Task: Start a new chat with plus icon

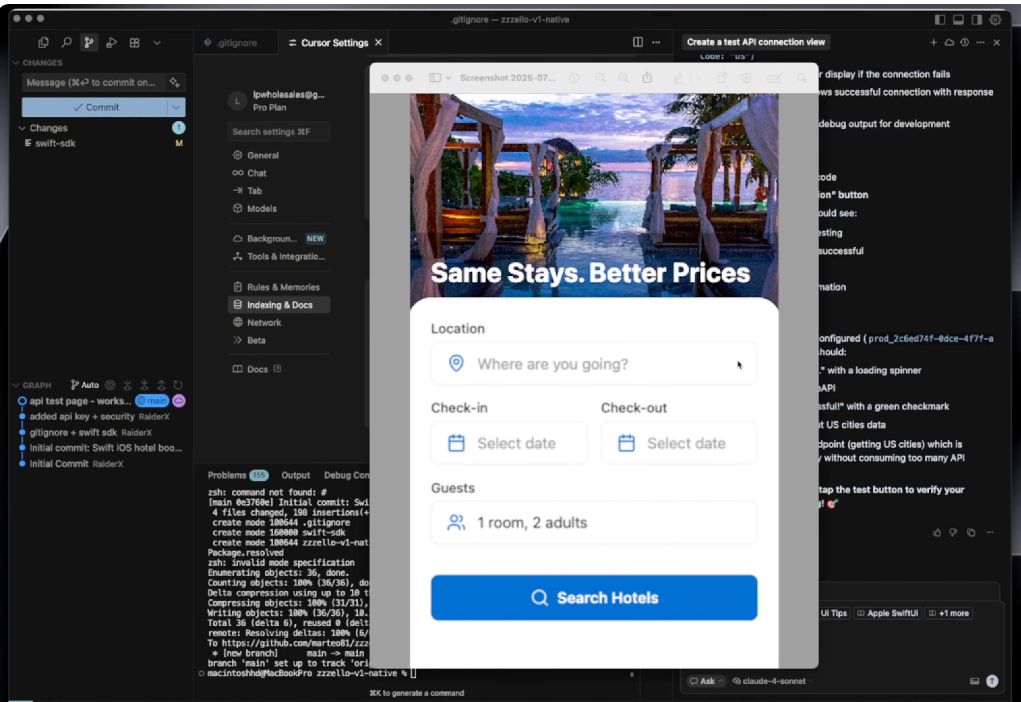Action: (x=933, y=42)
